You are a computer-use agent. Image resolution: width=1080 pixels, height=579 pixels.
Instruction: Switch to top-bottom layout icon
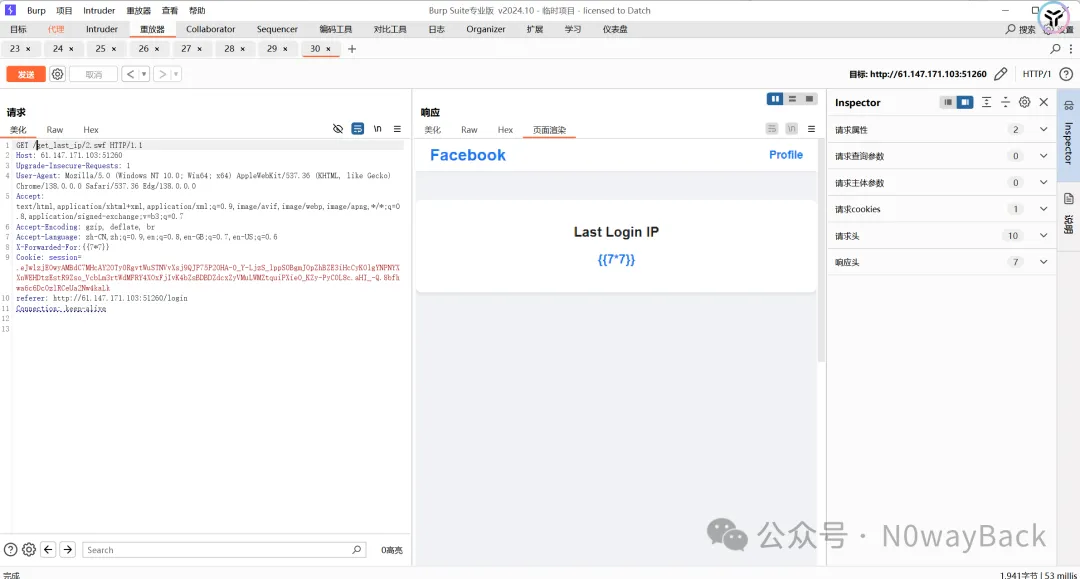click(x=792, y=99)
